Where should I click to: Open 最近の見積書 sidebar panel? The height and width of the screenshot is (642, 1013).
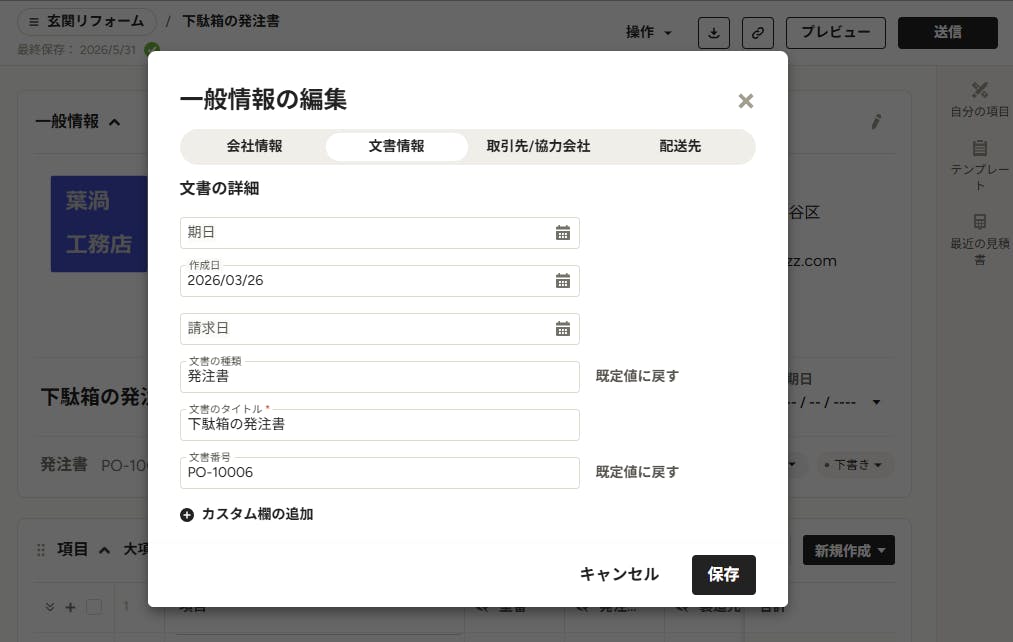pos(979,240)
